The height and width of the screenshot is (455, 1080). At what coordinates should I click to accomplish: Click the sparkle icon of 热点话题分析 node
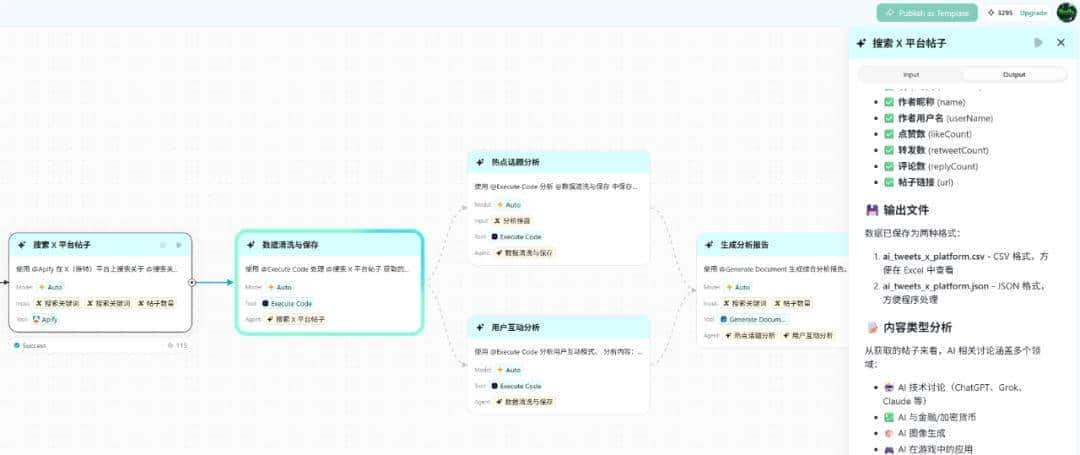[480, 162]
